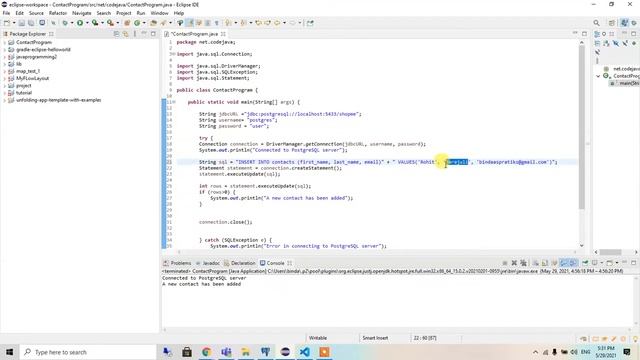
Task: Switch to the Javadoc tab
Action: [x=208, y=263]
